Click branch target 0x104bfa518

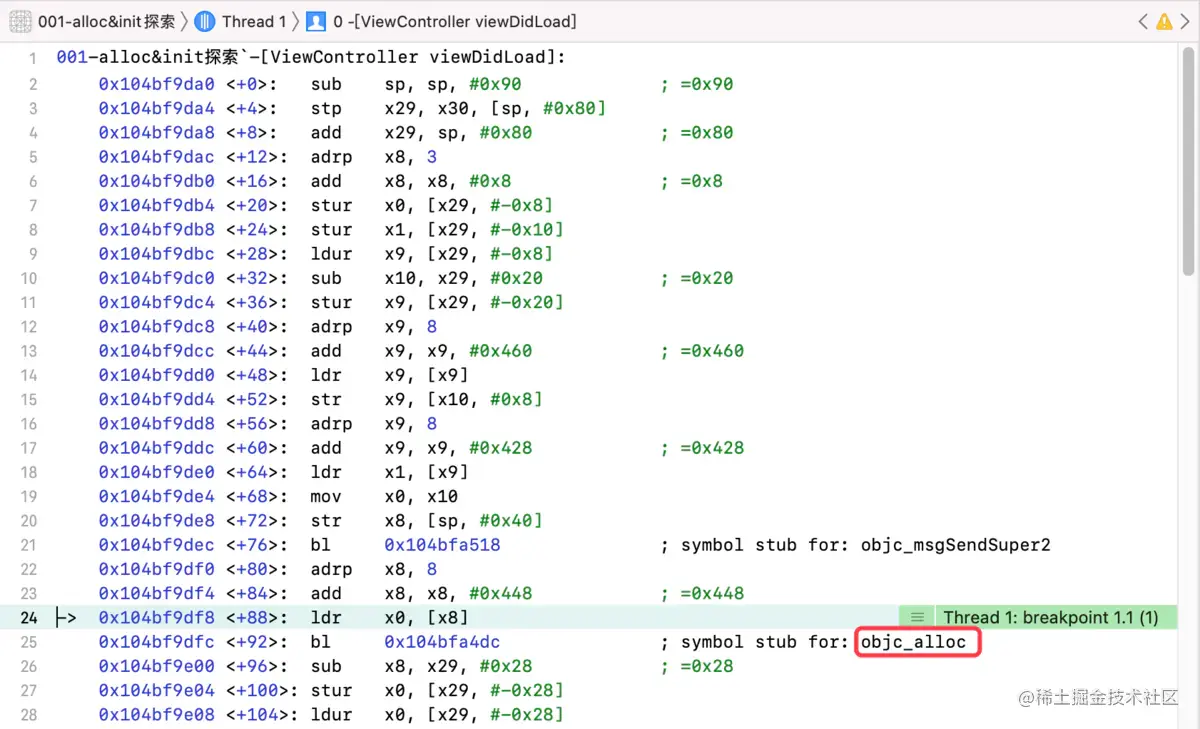pos(443,545)
